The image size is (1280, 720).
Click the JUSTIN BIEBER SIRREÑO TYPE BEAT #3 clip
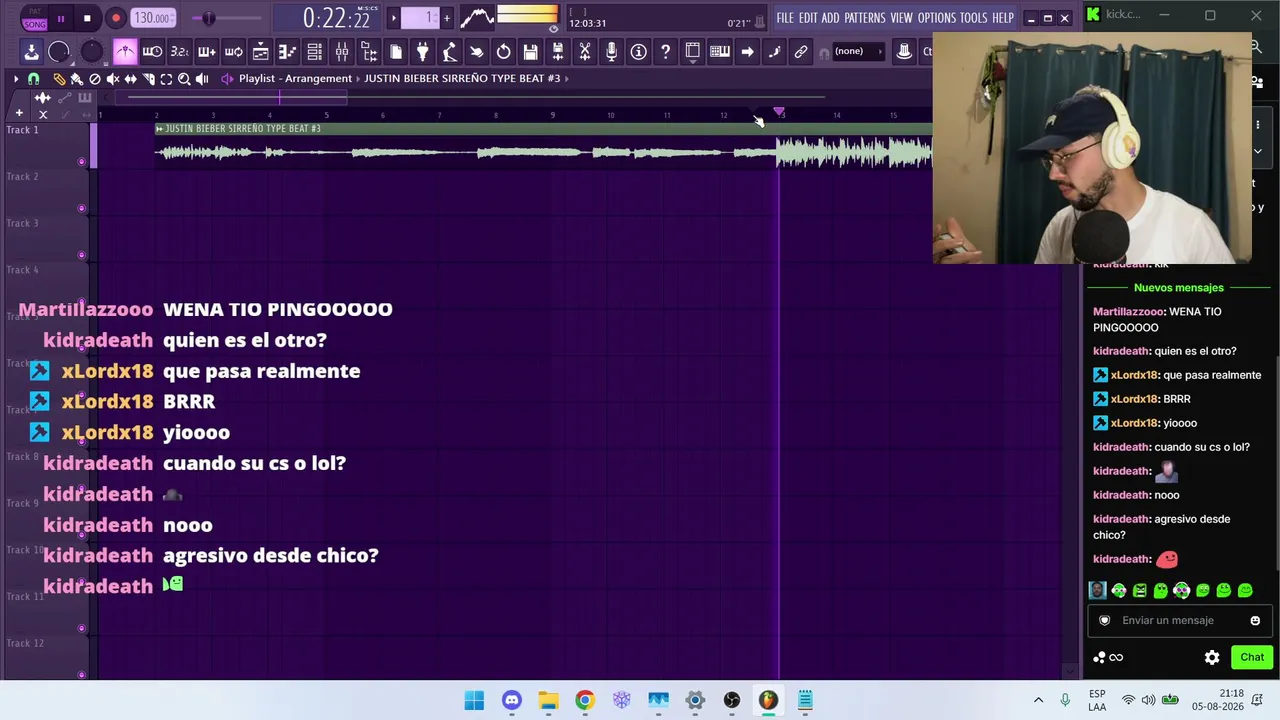coord(544,145)
